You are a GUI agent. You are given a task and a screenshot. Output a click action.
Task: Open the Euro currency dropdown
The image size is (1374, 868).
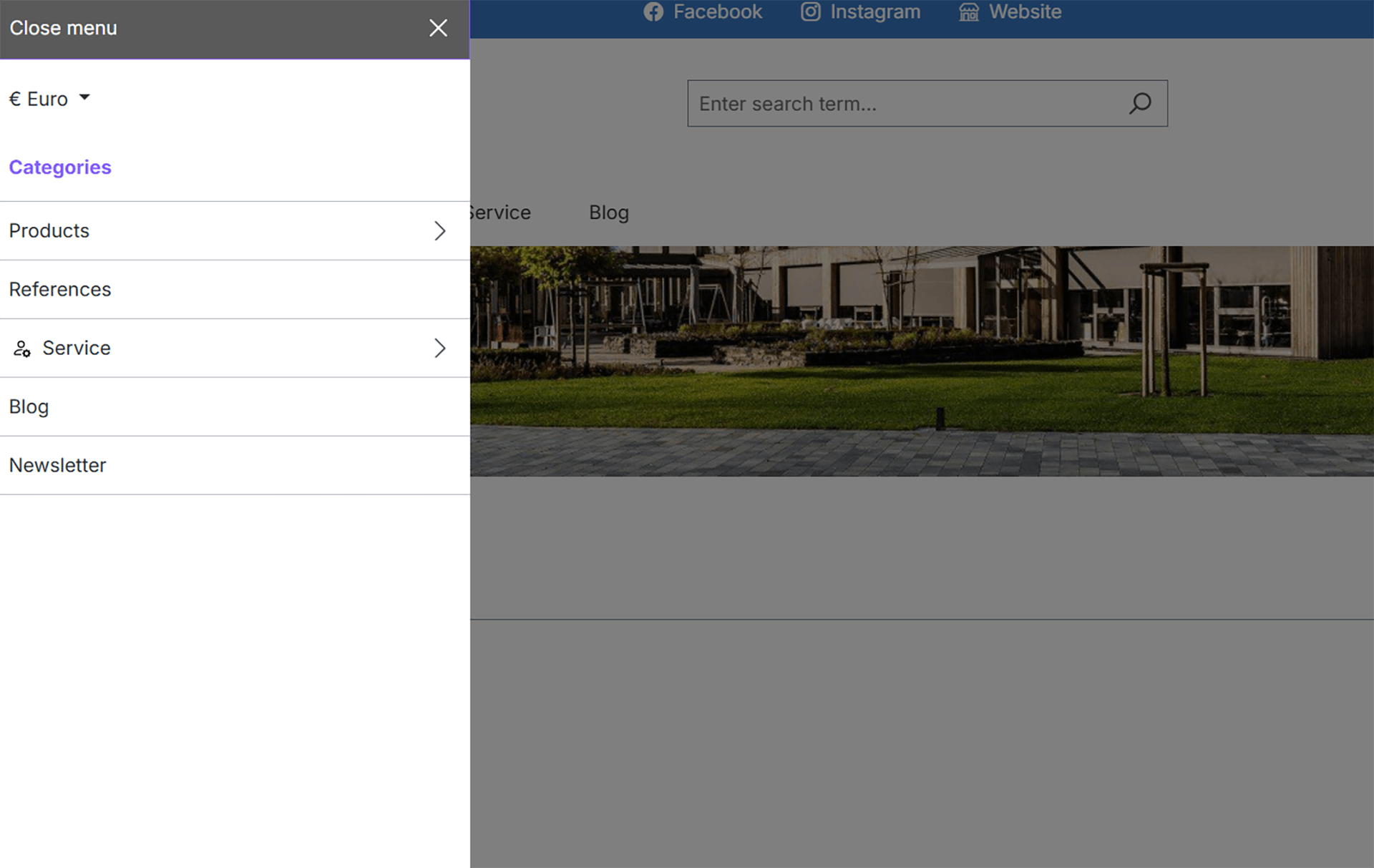tap(49, 99)
